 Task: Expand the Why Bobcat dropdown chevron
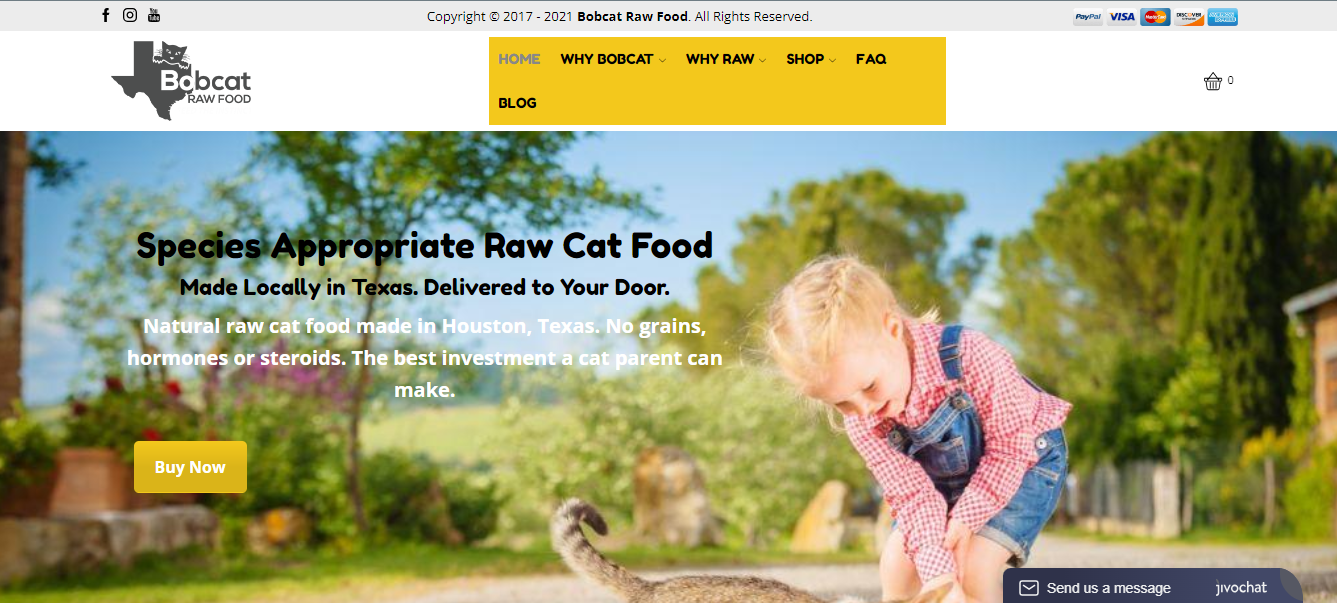pos(662,60)
